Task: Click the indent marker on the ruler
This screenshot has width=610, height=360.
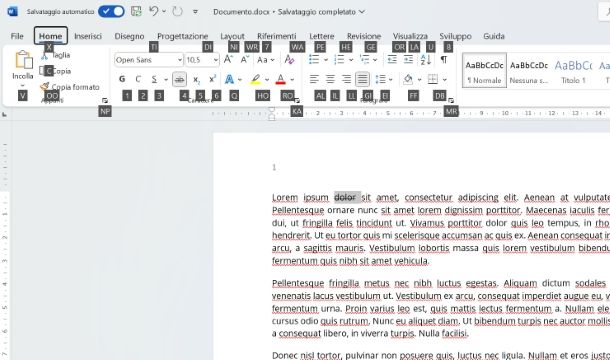Action: click(272, 114)
